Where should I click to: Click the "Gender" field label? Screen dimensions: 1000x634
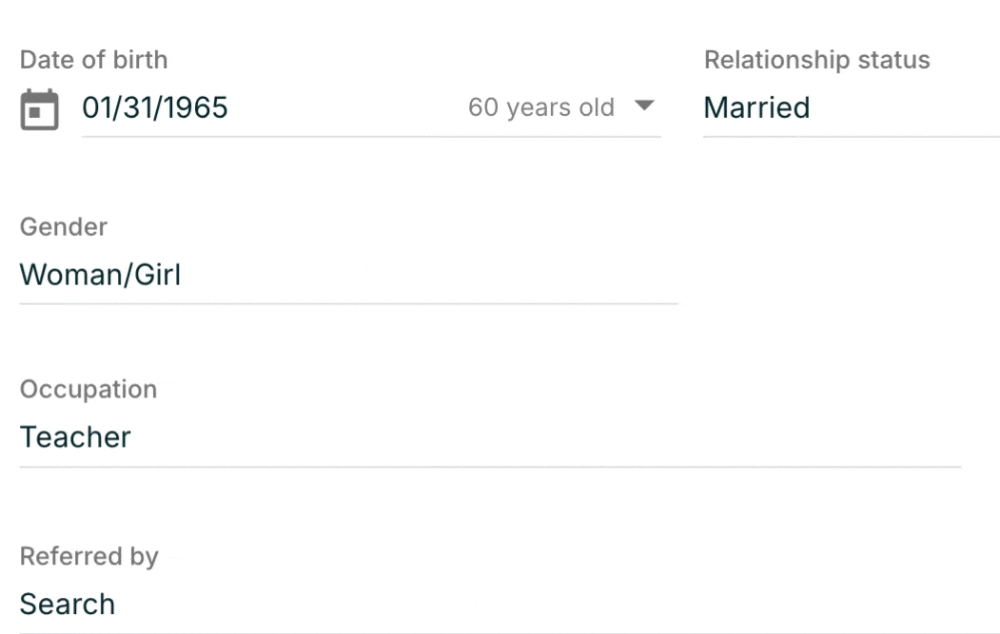pyautogui.click(x=63, y=227)
